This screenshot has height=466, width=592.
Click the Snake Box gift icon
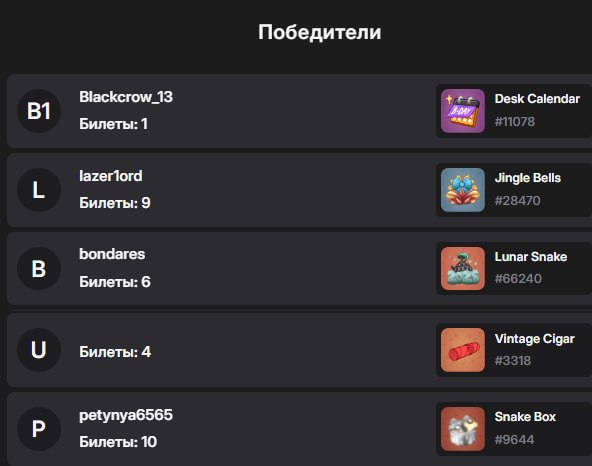pos(462,429)
